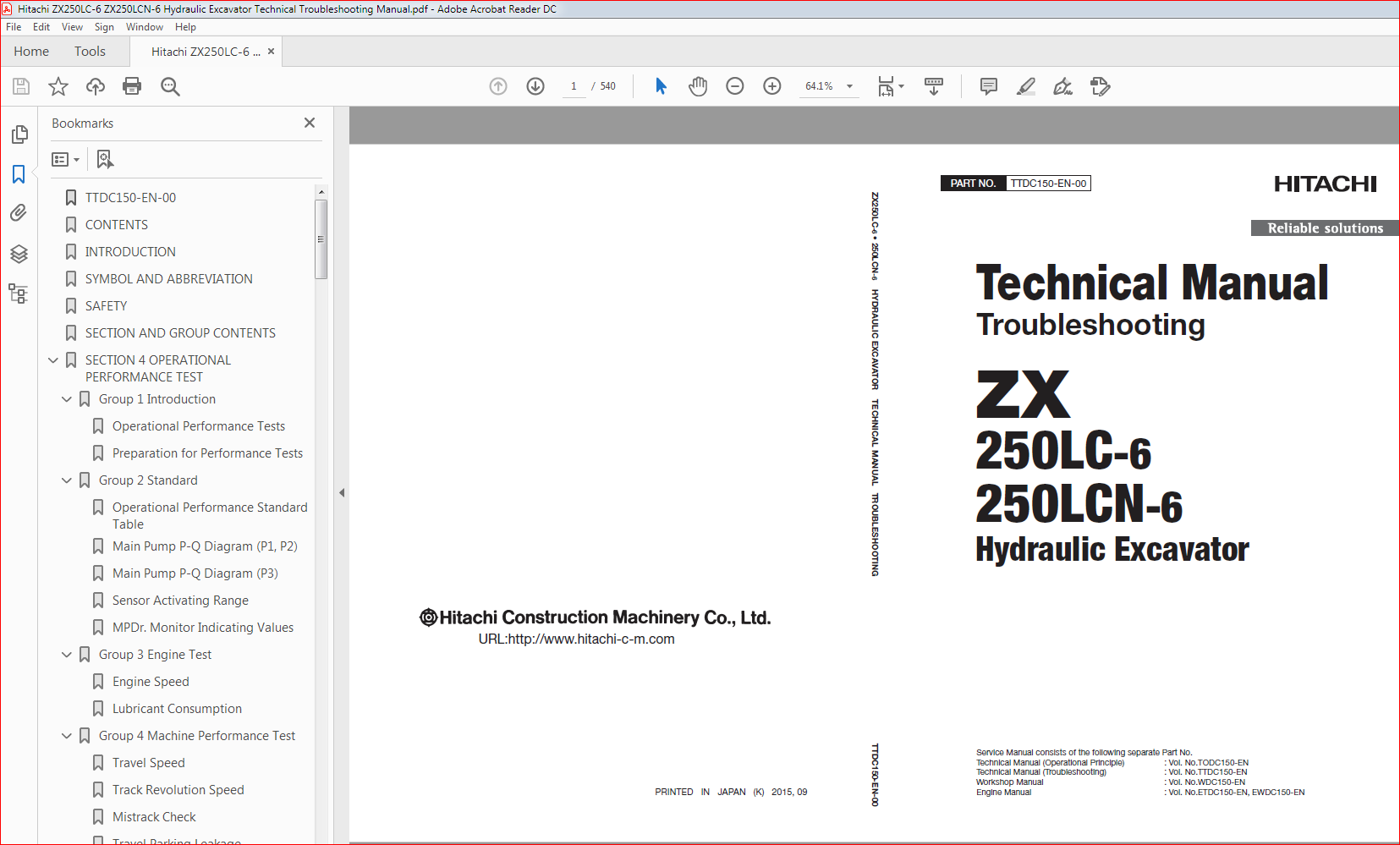Open the Lubricant Consumption bookmark
The width and height of the screenshot is (1400, 845).
177,709
